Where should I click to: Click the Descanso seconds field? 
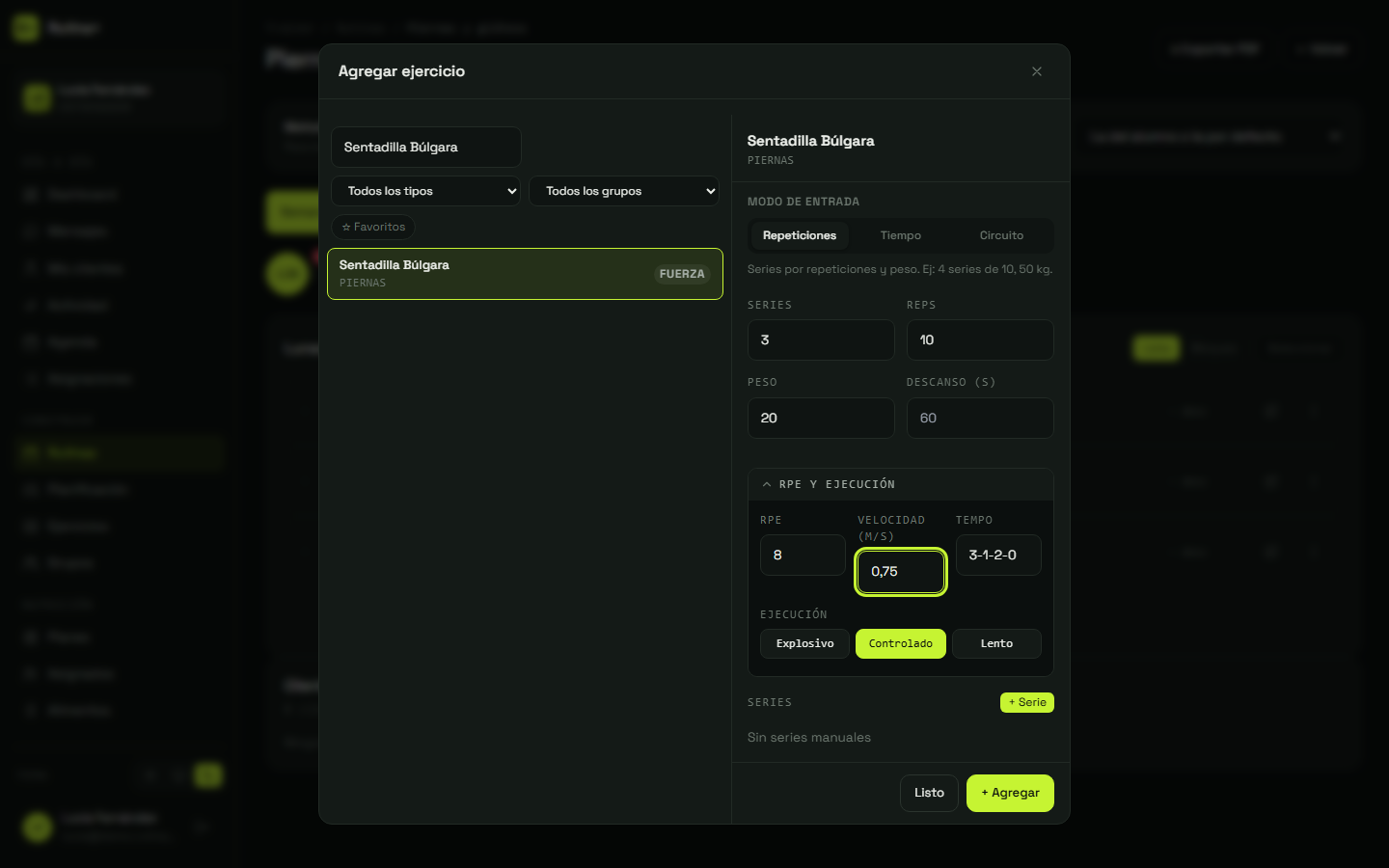[980, 419]
